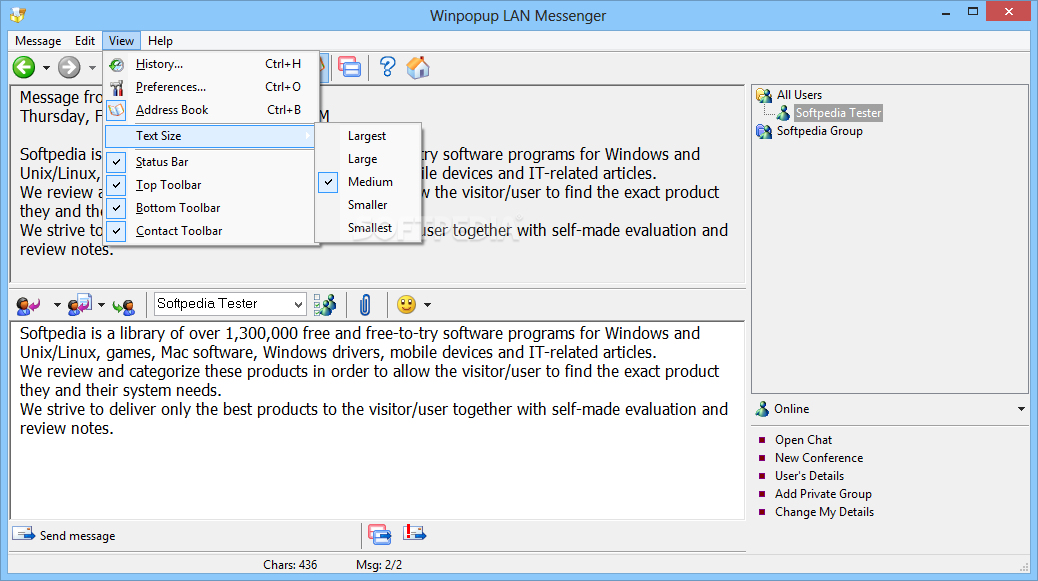Viewport: 1038px width, 581px height.
Task: Click the smiley emoticon icon
Action: click(406, 304)
